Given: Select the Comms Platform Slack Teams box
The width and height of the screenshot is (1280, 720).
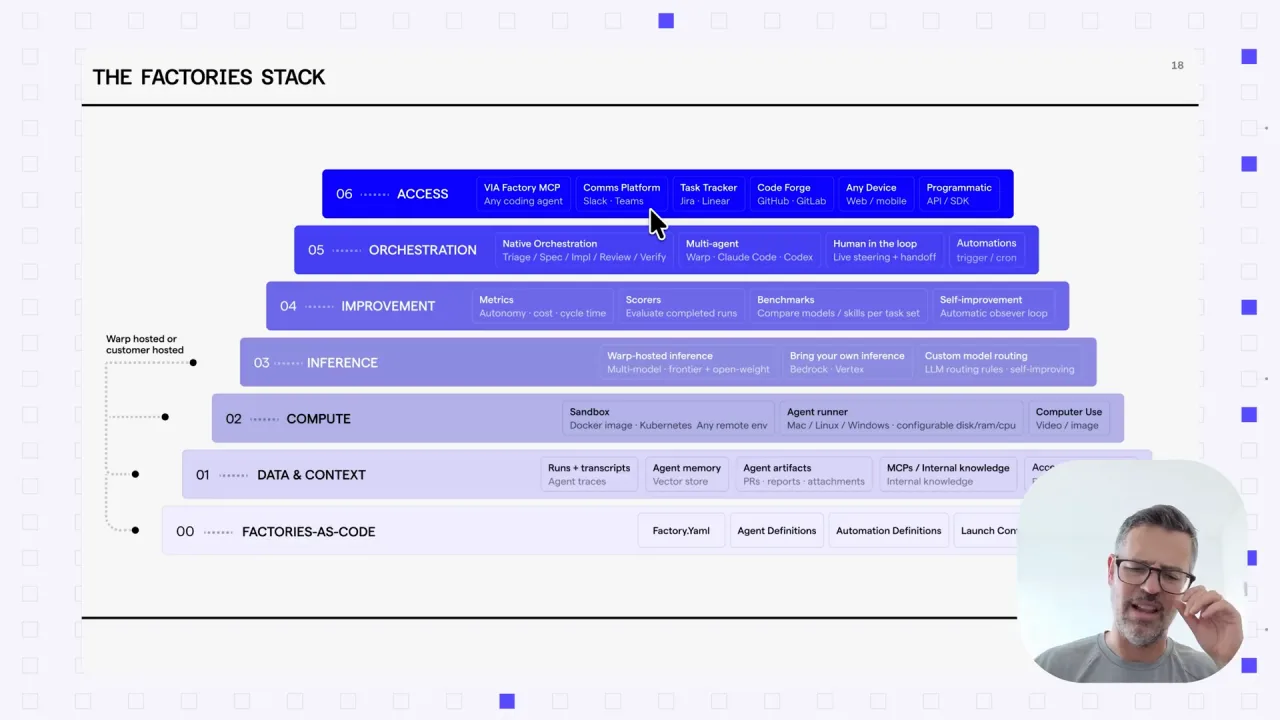Looking at the screenshot, I should click(x=621, y=194).
